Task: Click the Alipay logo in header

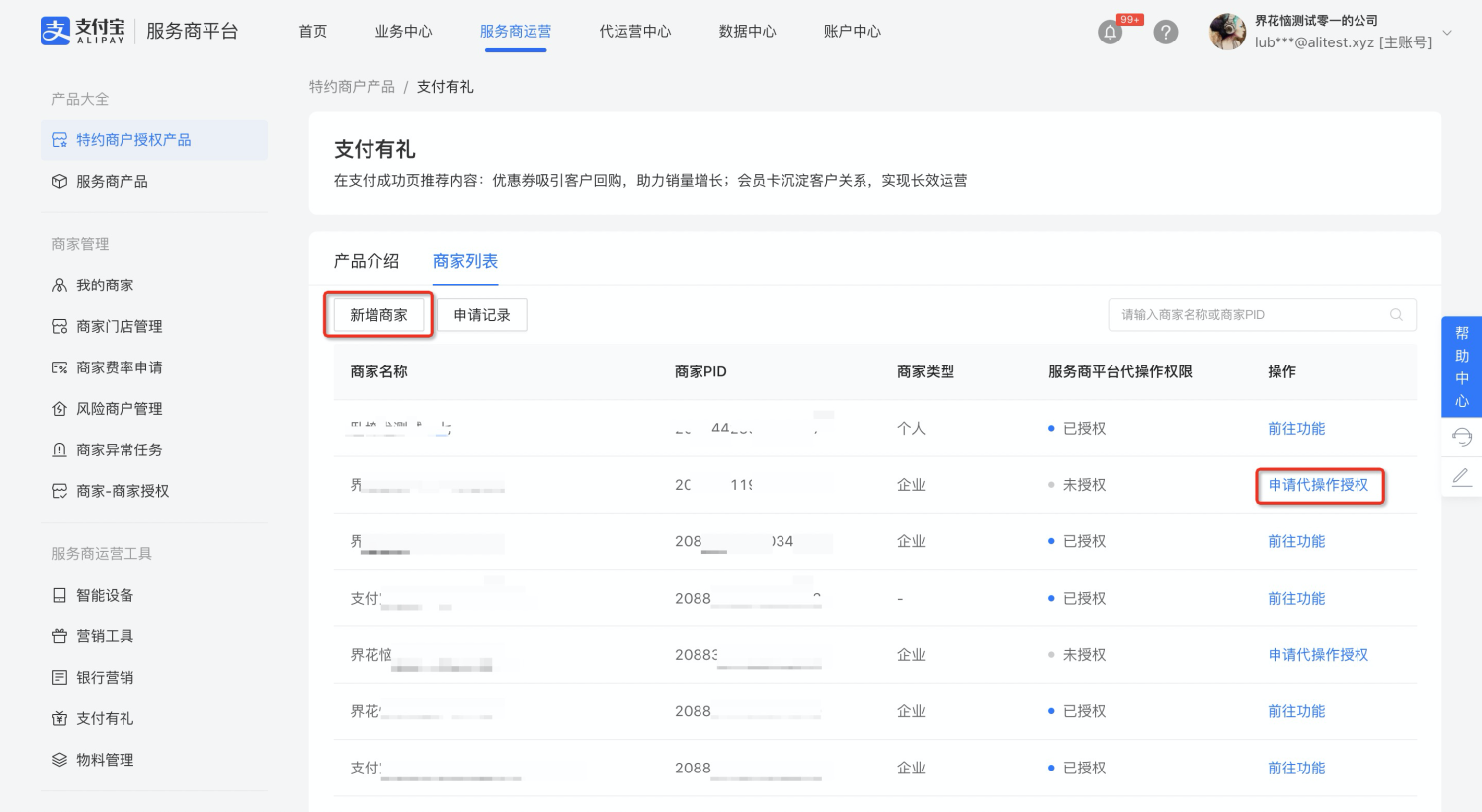Action: 83,31
